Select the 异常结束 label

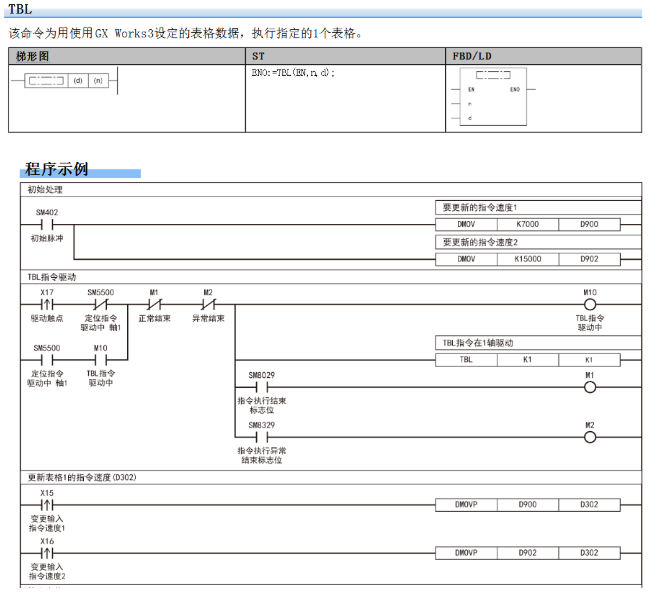(x=208, y=319)
